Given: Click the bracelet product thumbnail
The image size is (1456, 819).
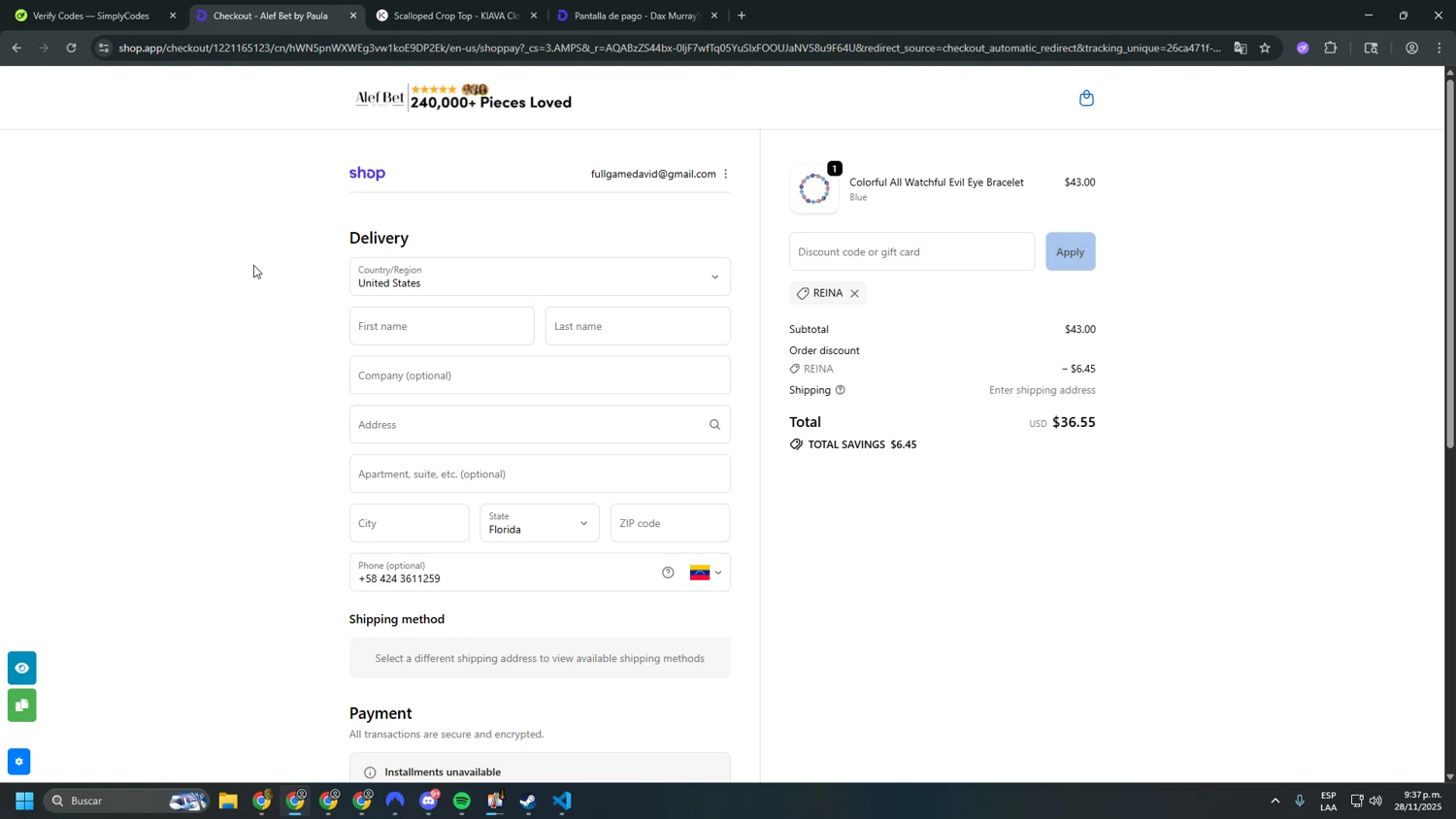Looking at the screenshot, I should pyautogui.click(x=813, y=189).
